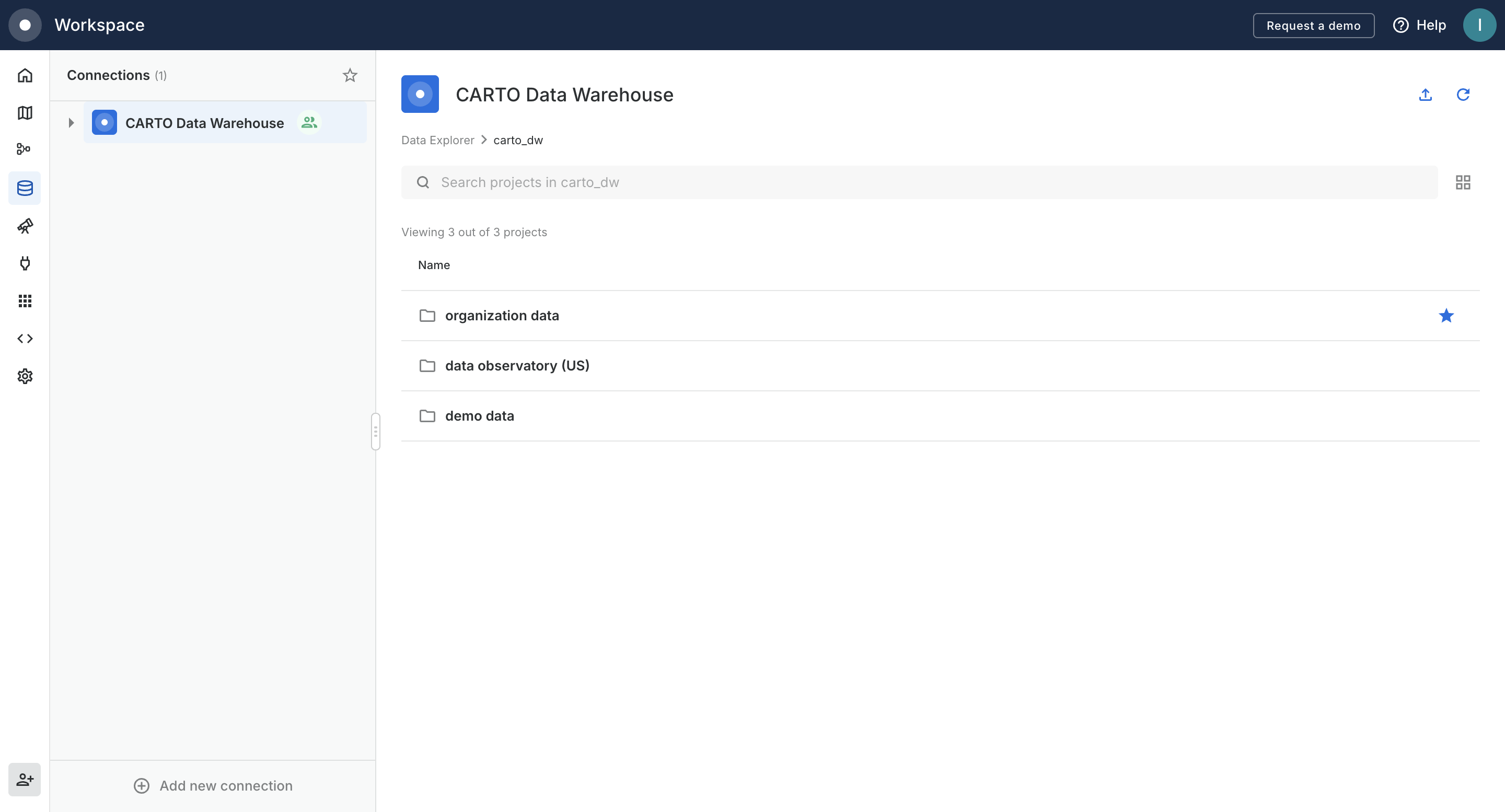Open the Maps section in sidebar
Viewport: 1505px width, 812px height.
(x=25, y=113)
